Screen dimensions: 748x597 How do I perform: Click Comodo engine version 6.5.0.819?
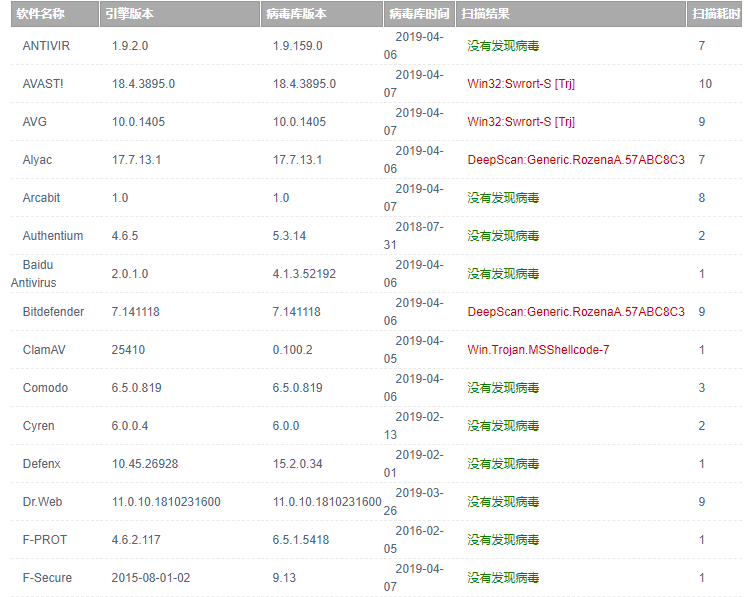click(136, 388)
